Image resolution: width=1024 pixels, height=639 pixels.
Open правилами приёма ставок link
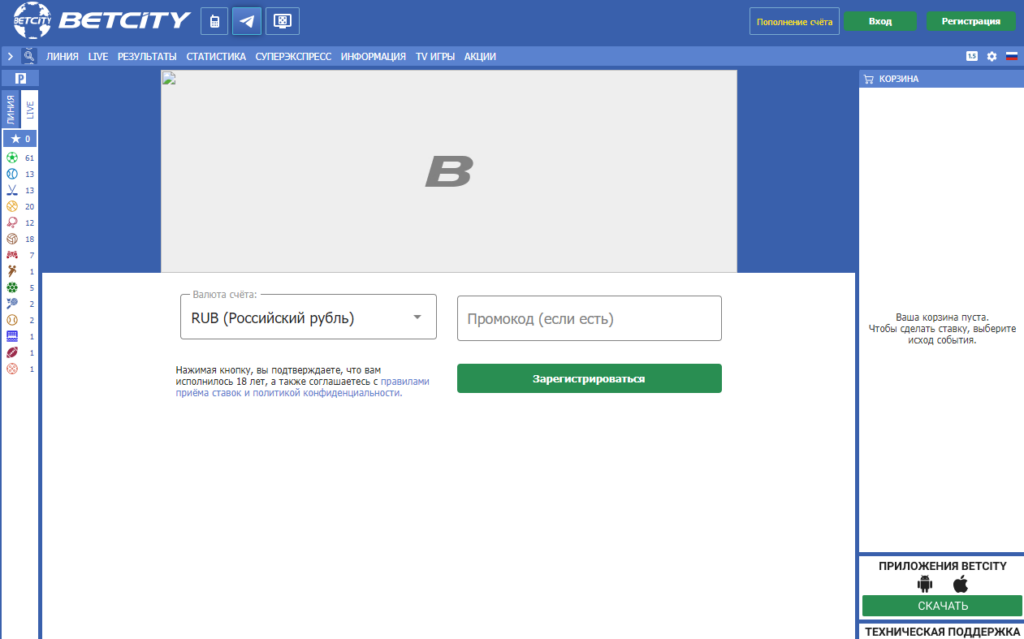302,387
